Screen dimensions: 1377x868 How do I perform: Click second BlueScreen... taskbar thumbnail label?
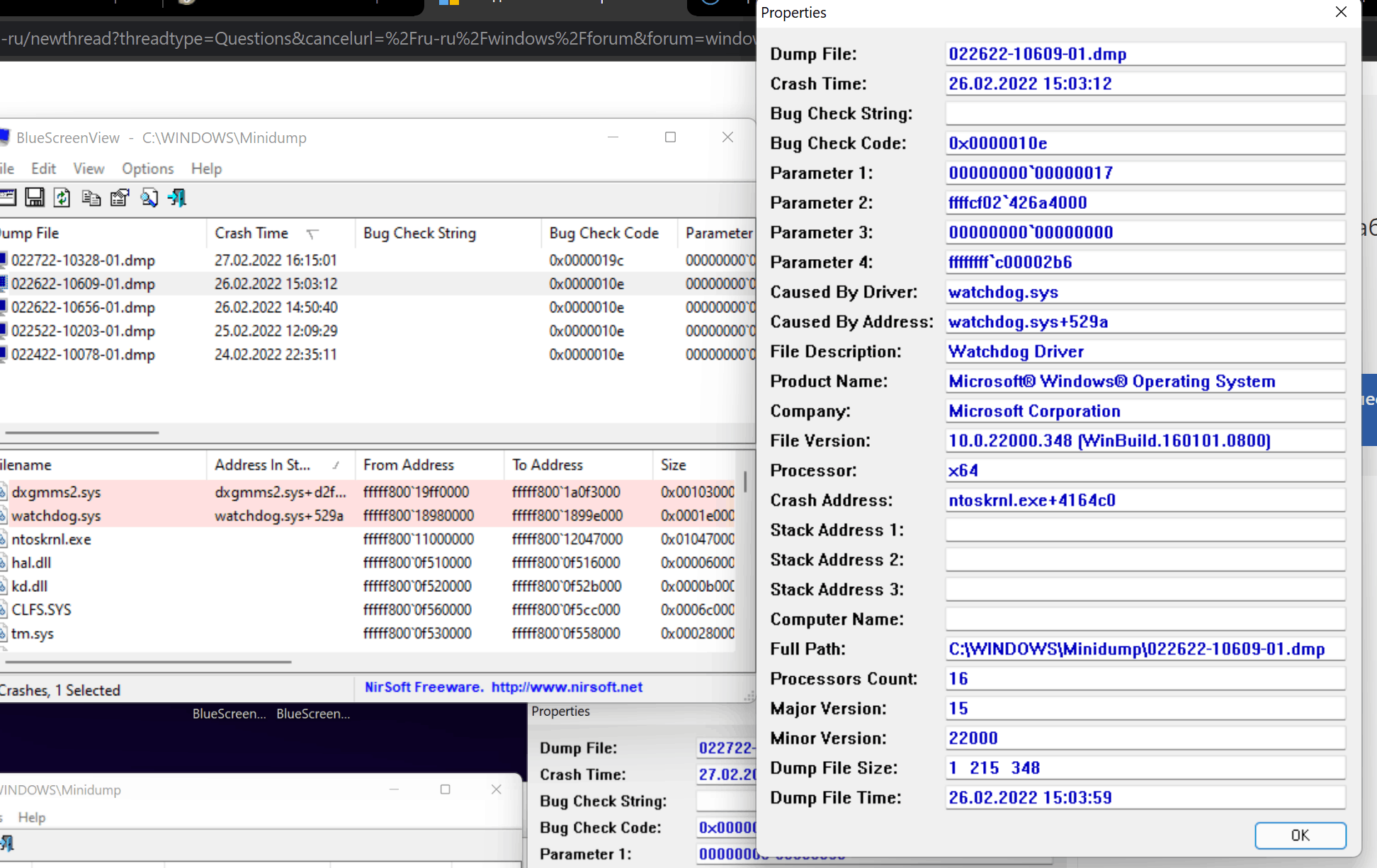click(313, 714)
